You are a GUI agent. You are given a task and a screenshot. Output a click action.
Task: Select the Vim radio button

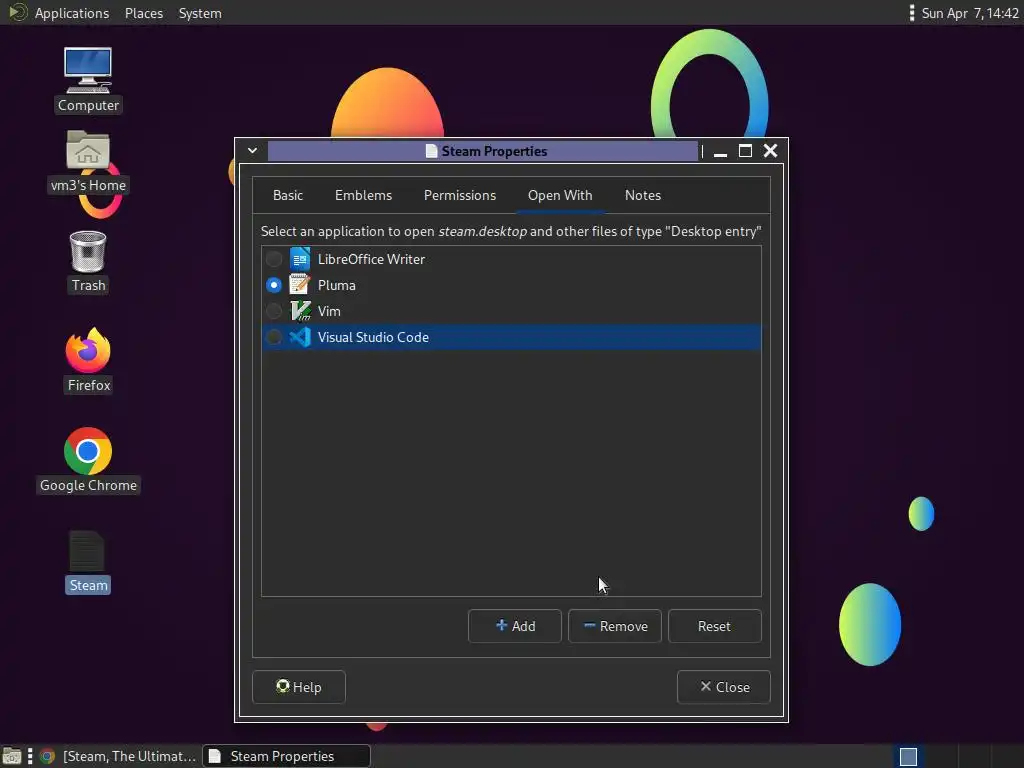[274, 311]
